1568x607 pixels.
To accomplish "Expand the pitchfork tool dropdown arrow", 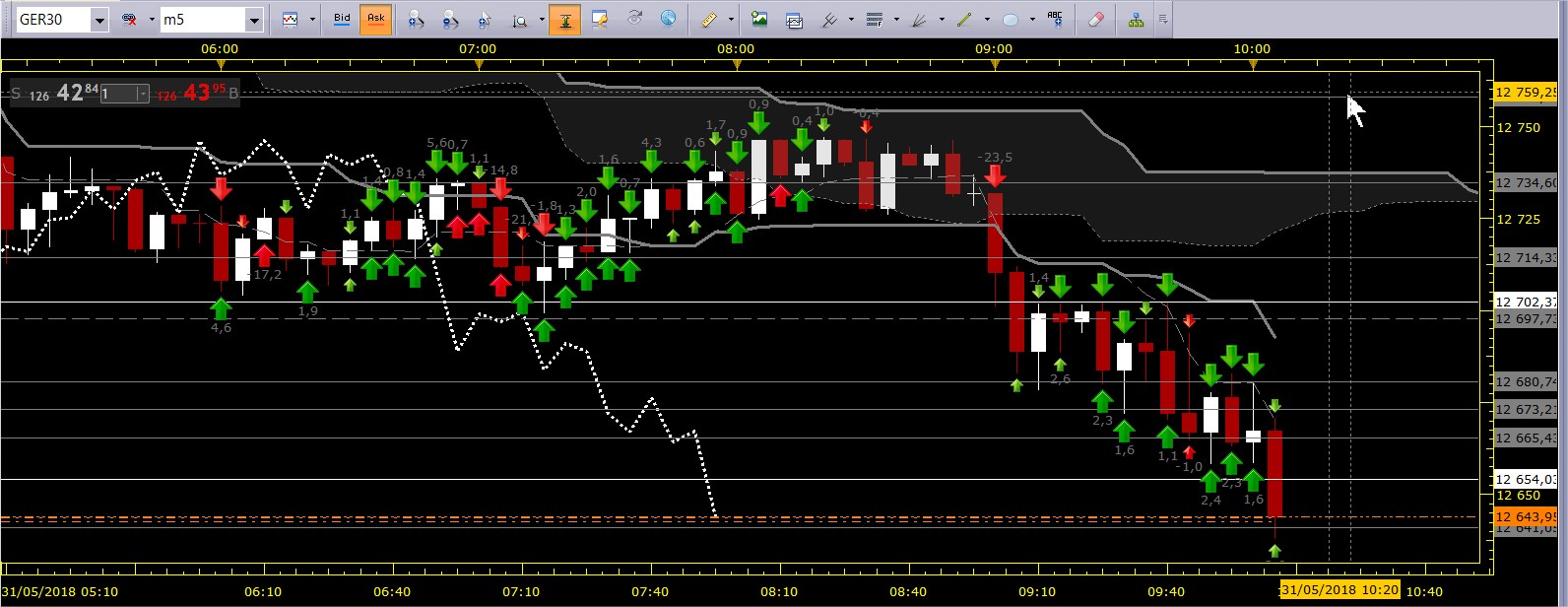I will point(851,19).
